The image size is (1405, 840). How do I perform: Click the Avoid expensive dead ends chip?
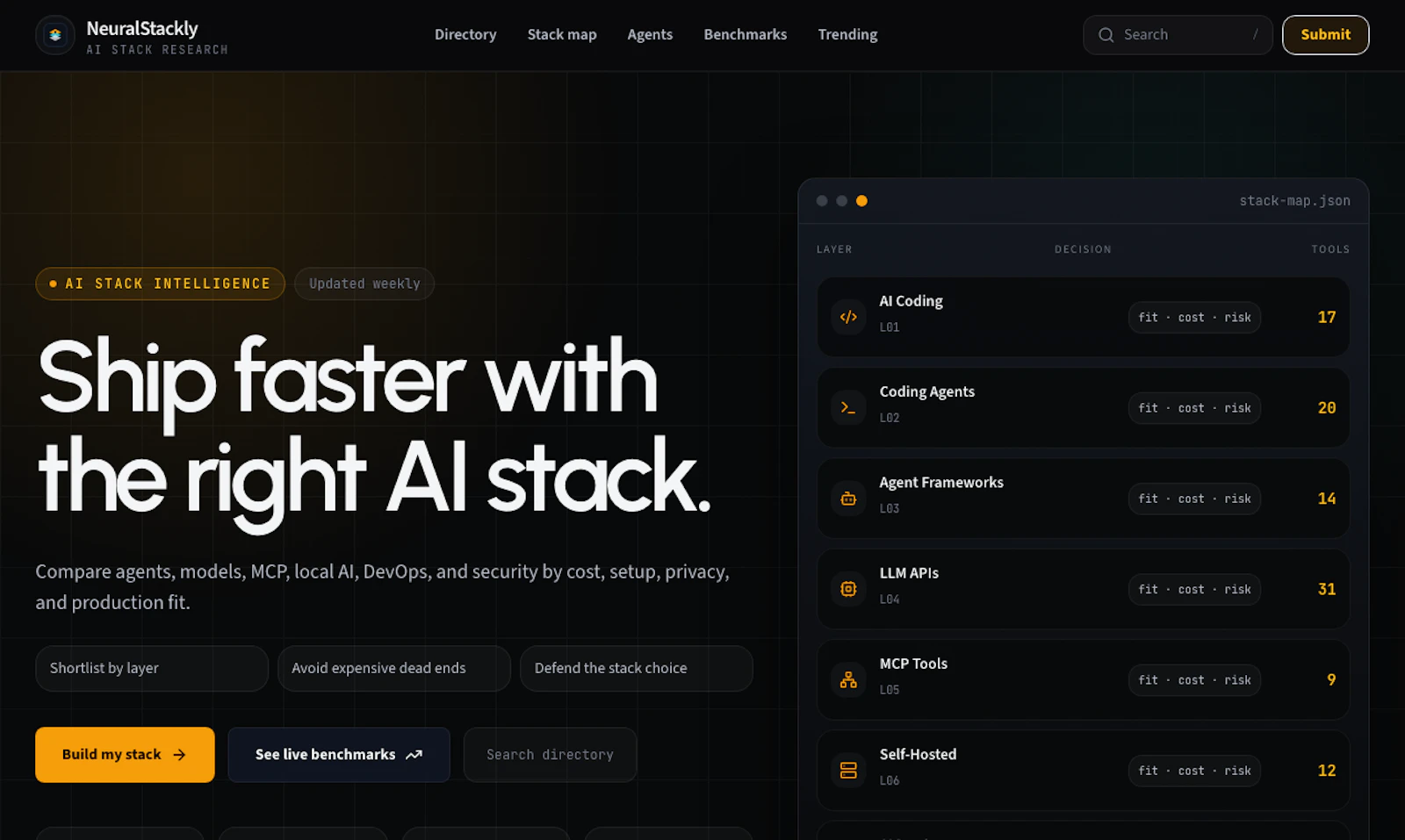coord(394,669)
